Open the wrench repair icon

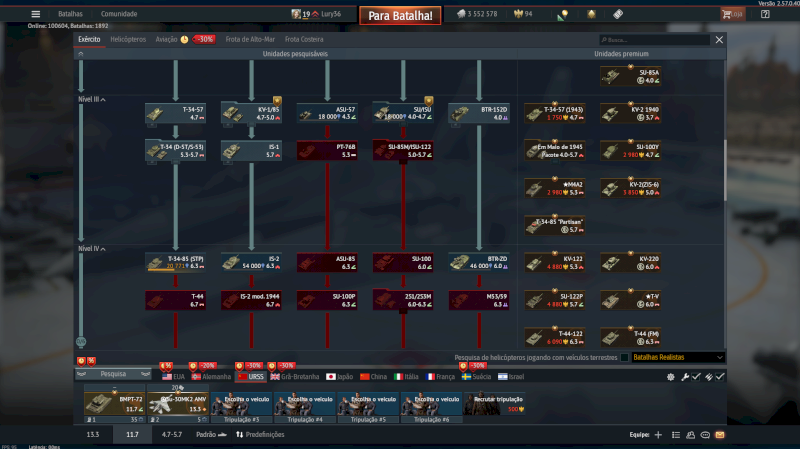click(x=685, y=377)
